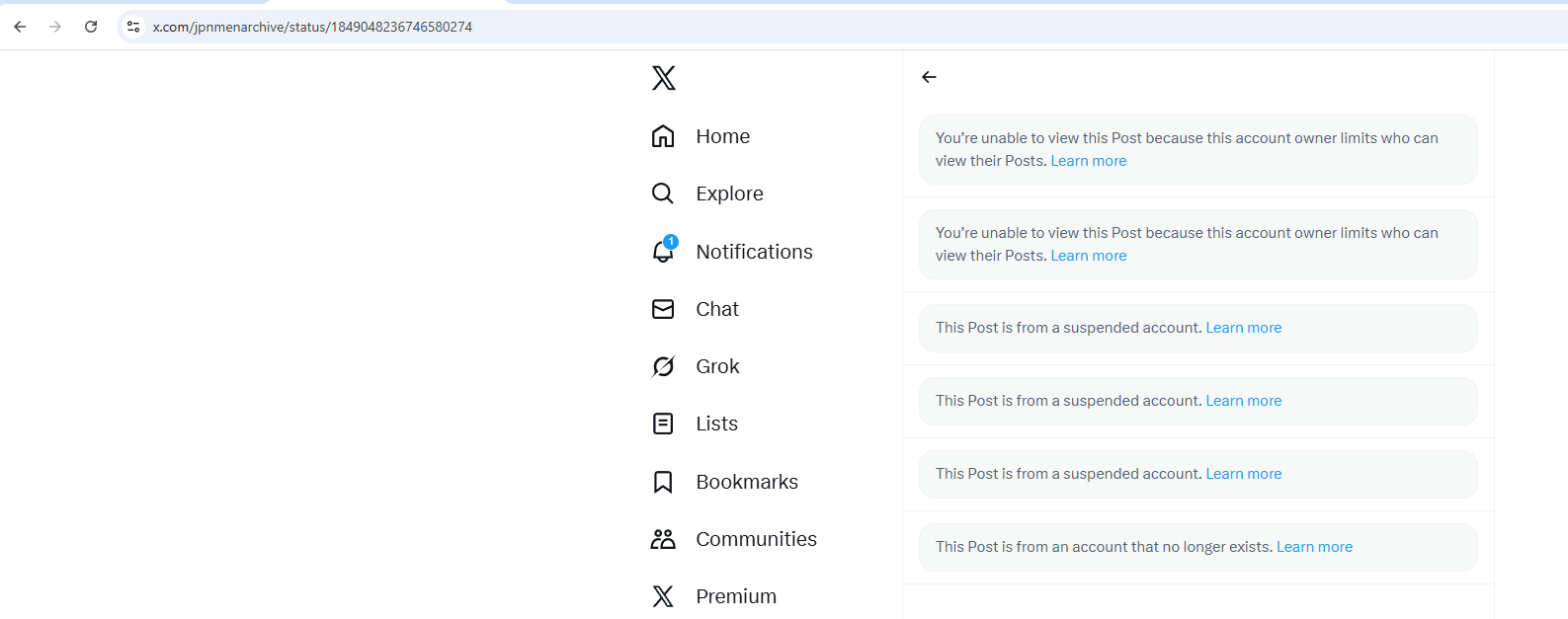Open the Communities icon
Screen dimensions: 1568x619
point(663,539)
